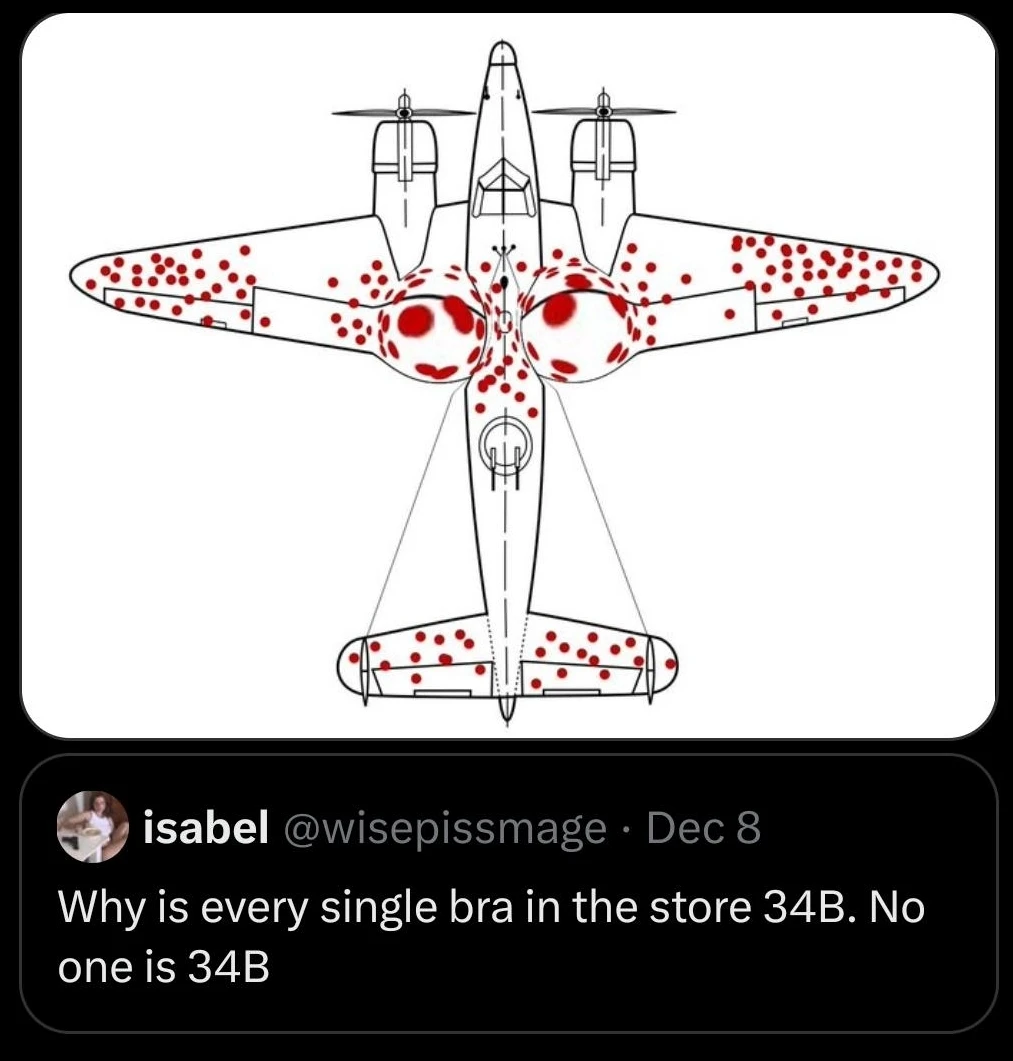Viewport: 1013px width, 1061px height.
Task: Click the @wisepissmage handle
Action: coord(448,827)
